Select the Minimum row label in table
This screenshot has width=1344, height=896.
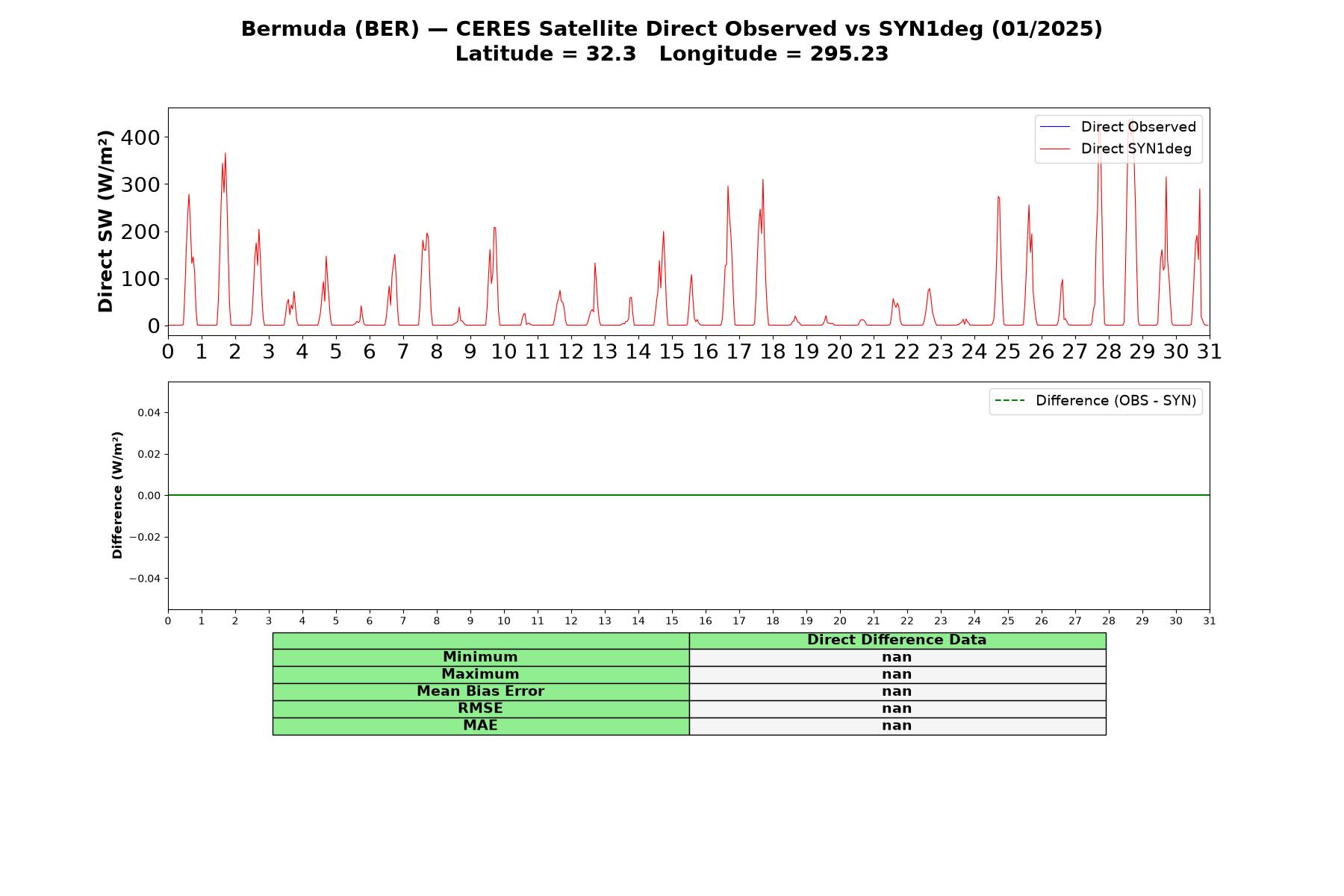(x=480, y=657)
